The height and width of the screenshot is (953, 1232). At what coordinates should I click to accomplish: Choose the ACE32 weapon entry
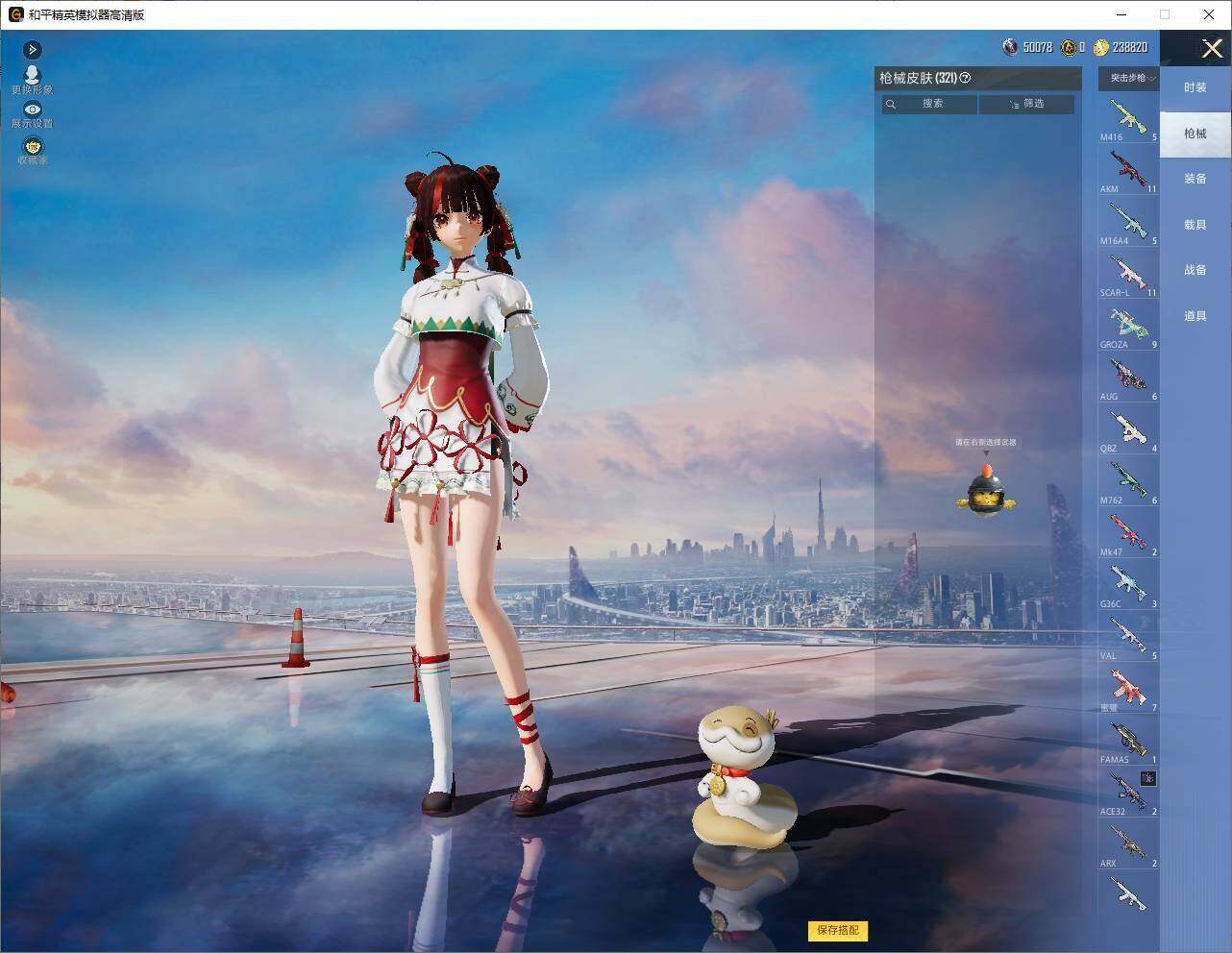tap(1128, 794)
